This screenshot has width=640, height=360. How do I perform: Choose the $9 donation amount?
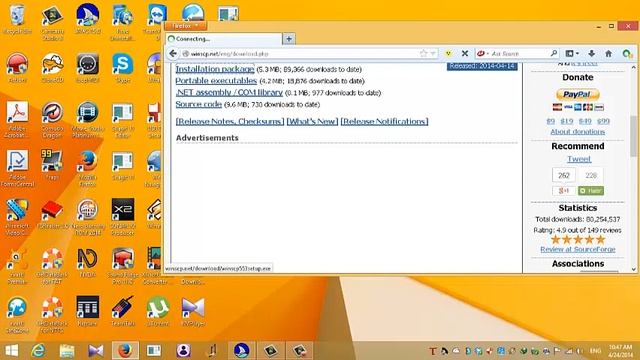point(551,121)
